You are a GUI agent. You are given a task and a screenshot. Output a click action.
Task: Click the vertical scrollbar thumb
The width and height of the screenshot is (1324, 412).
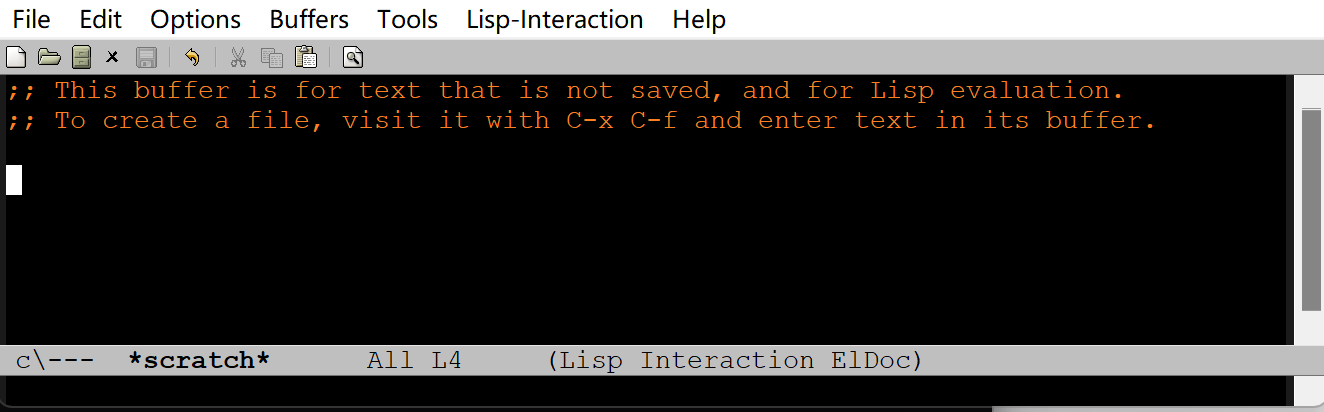1312,210
